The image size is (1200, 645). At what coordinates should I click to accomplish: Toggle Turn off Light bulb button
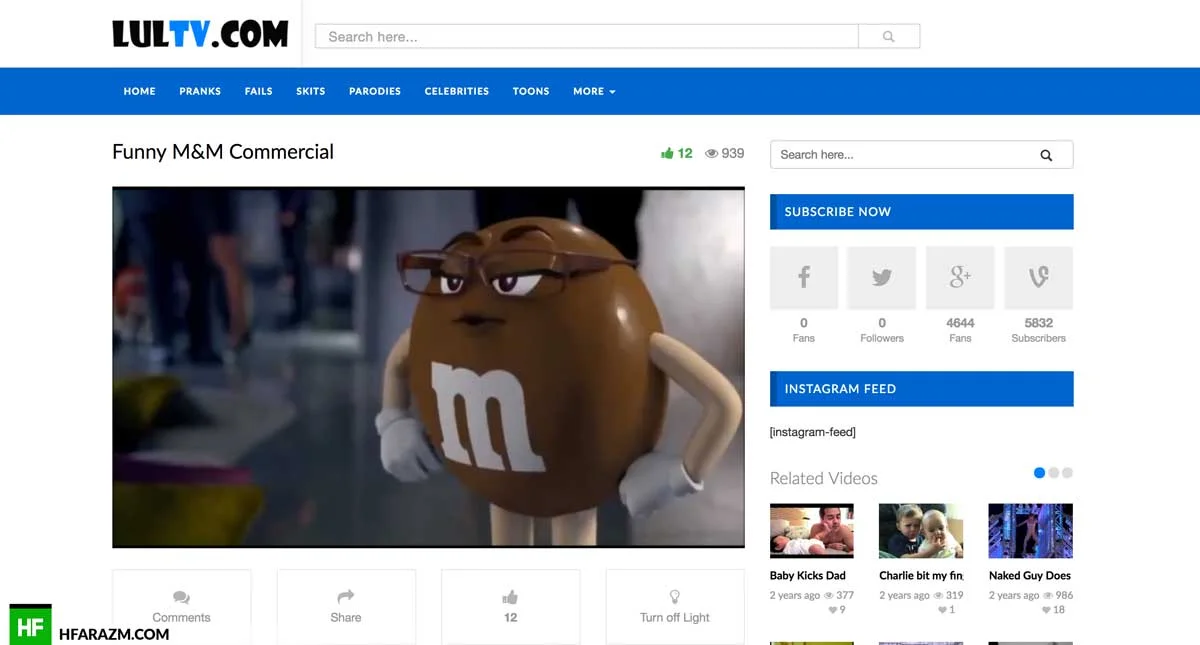coord(675,606)
